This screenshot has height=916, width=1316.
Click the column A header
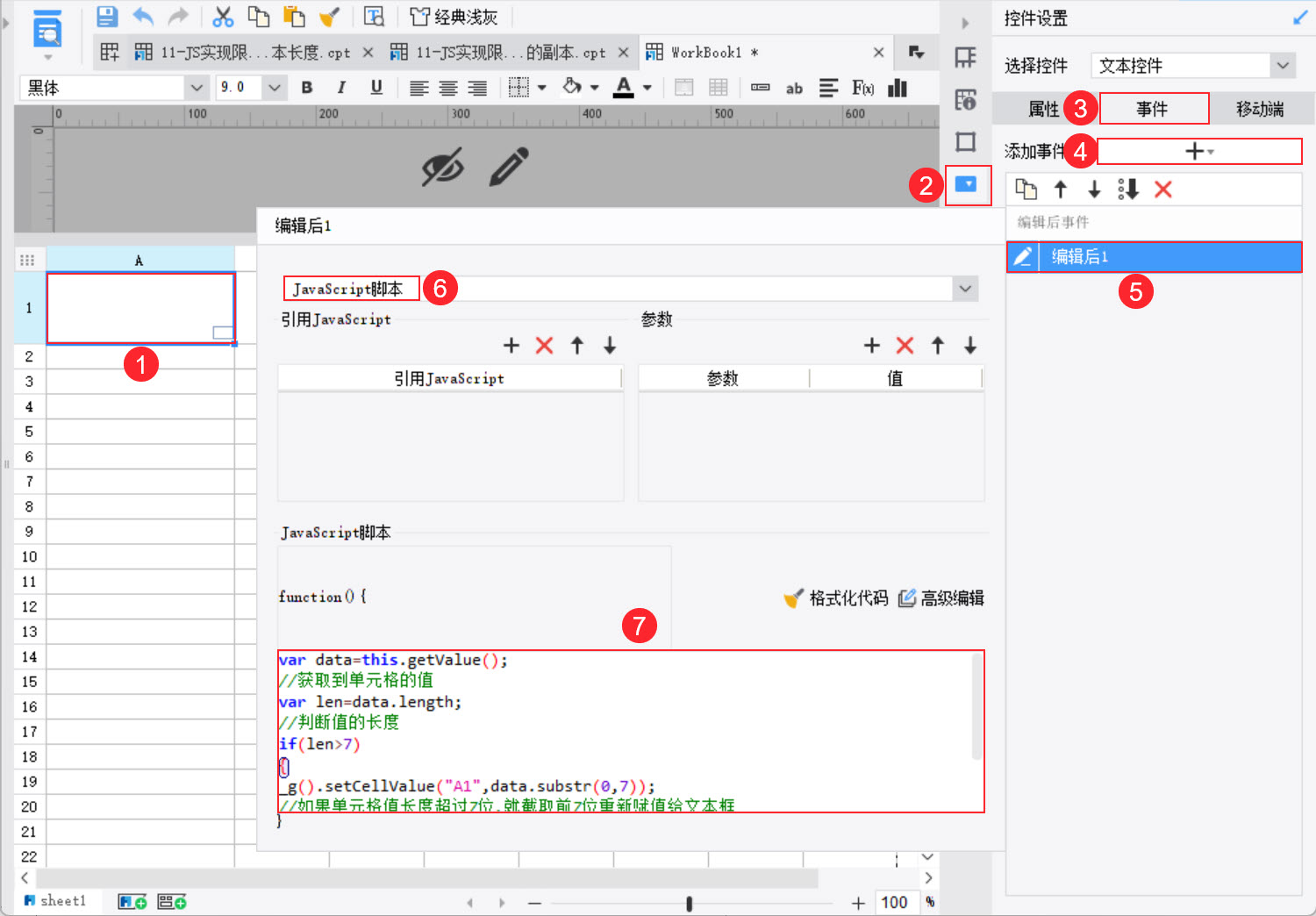[140, 260]
